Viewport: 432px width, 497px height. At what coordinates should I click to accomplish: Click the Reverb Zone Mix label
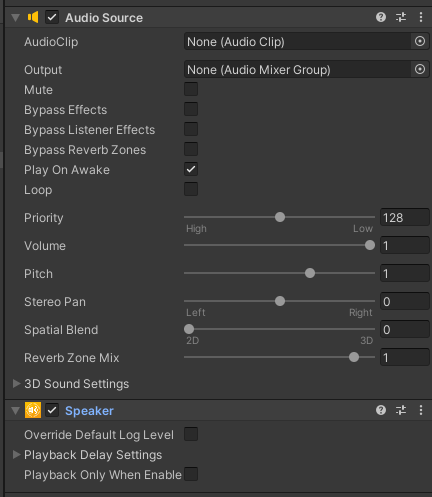coord(72,358)
